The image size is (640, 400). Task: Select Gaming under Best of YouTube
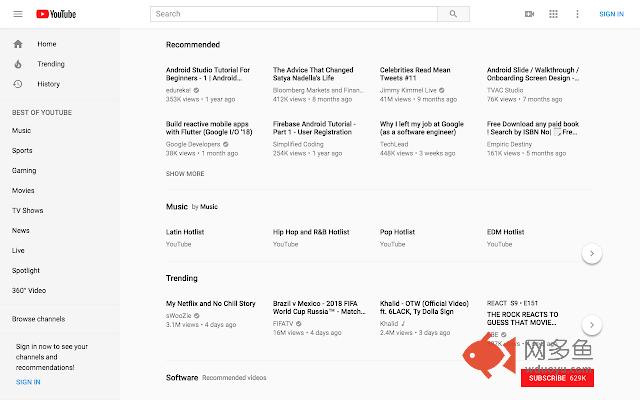pyautogui.click(x=24, y=171)
